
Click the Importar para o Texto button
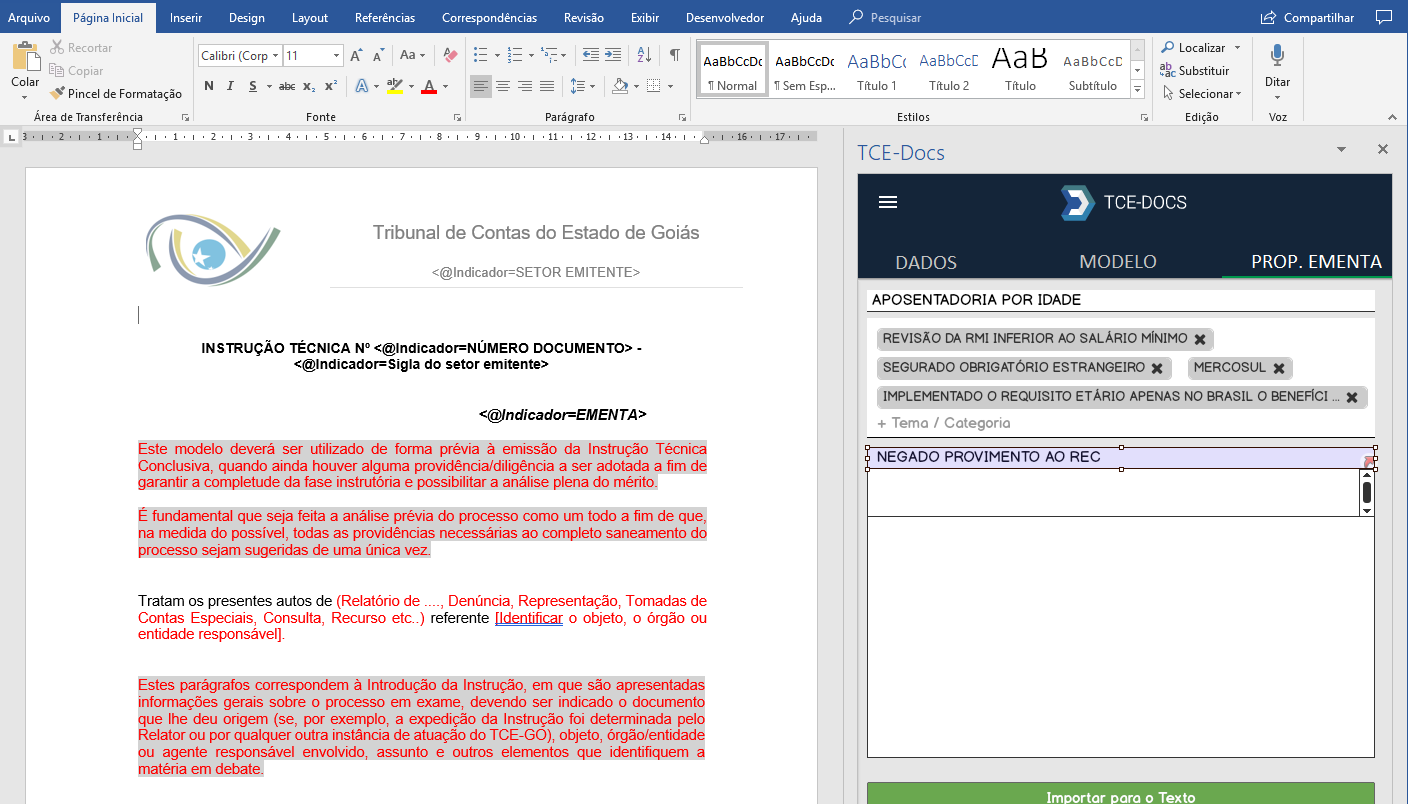coord(1120,795)
